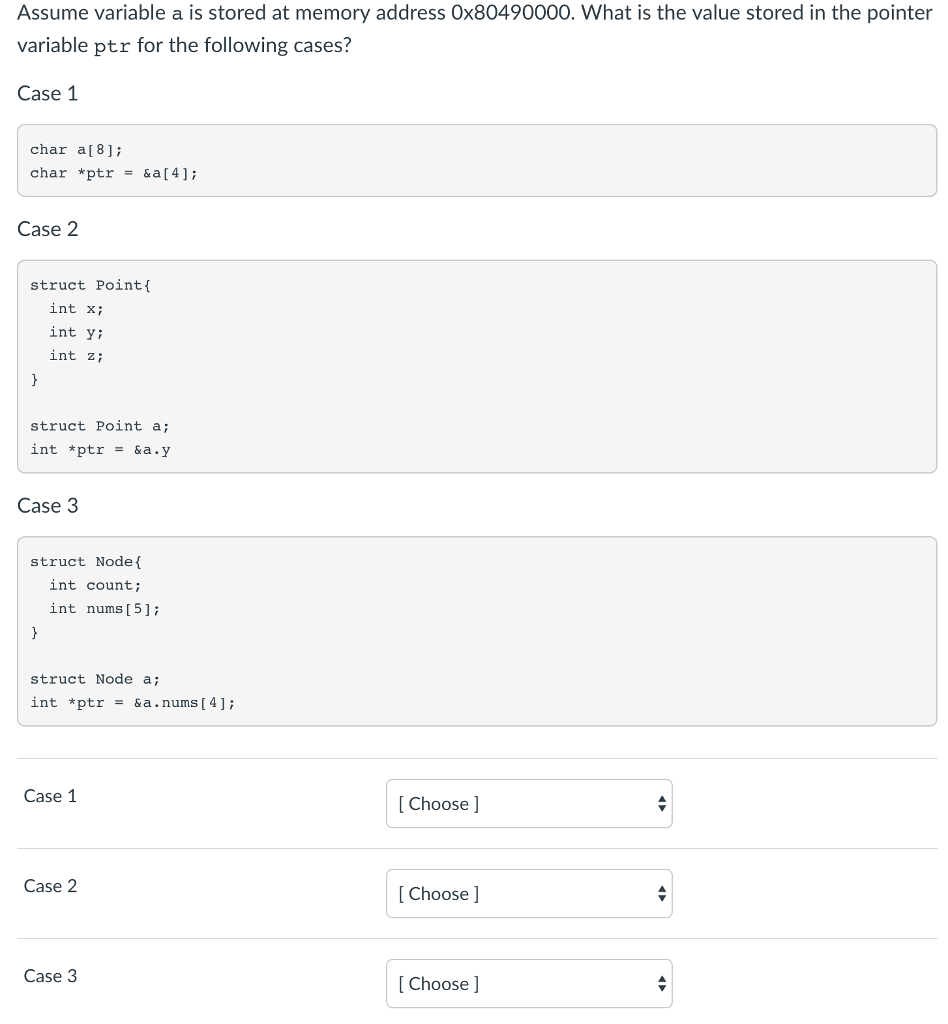Click the Case 3 heading above the code
Viewport: 948px width, 1024px height.
pos(47,506)
